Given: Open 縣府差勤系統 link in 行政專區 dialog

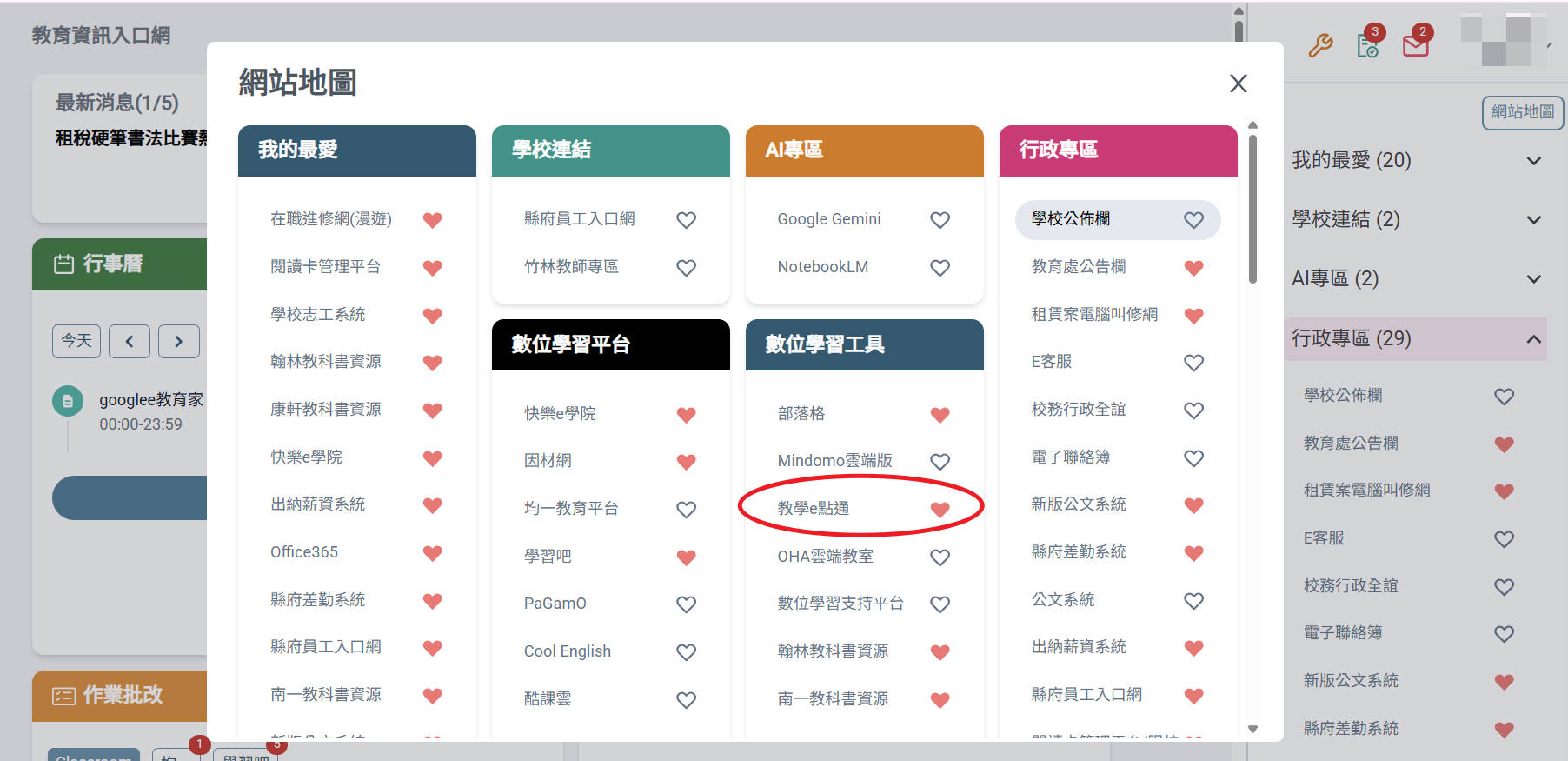Looking at the screenshot, I should tap(1079, 552).
